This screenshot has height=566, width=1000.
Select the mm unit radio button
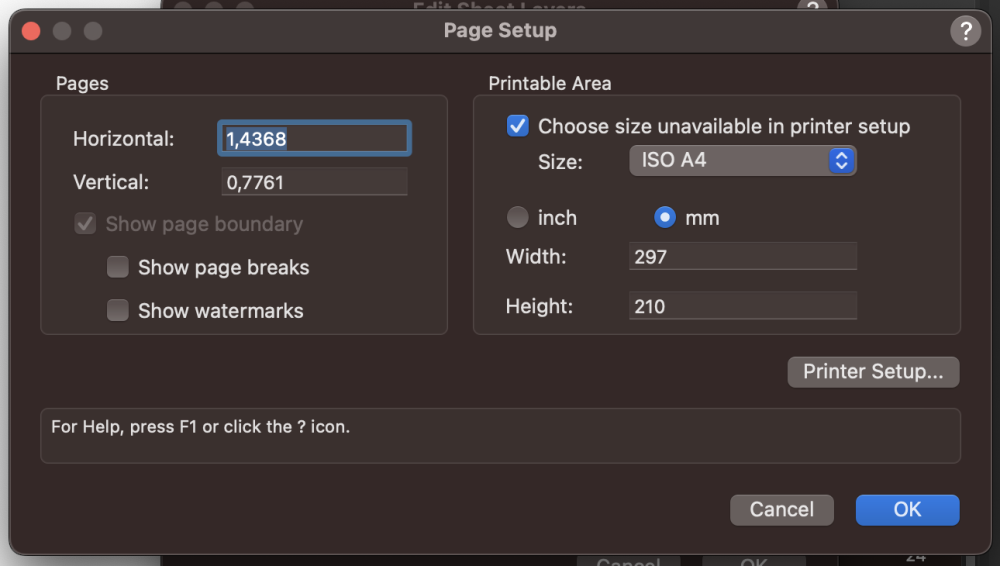pos(664,217)
